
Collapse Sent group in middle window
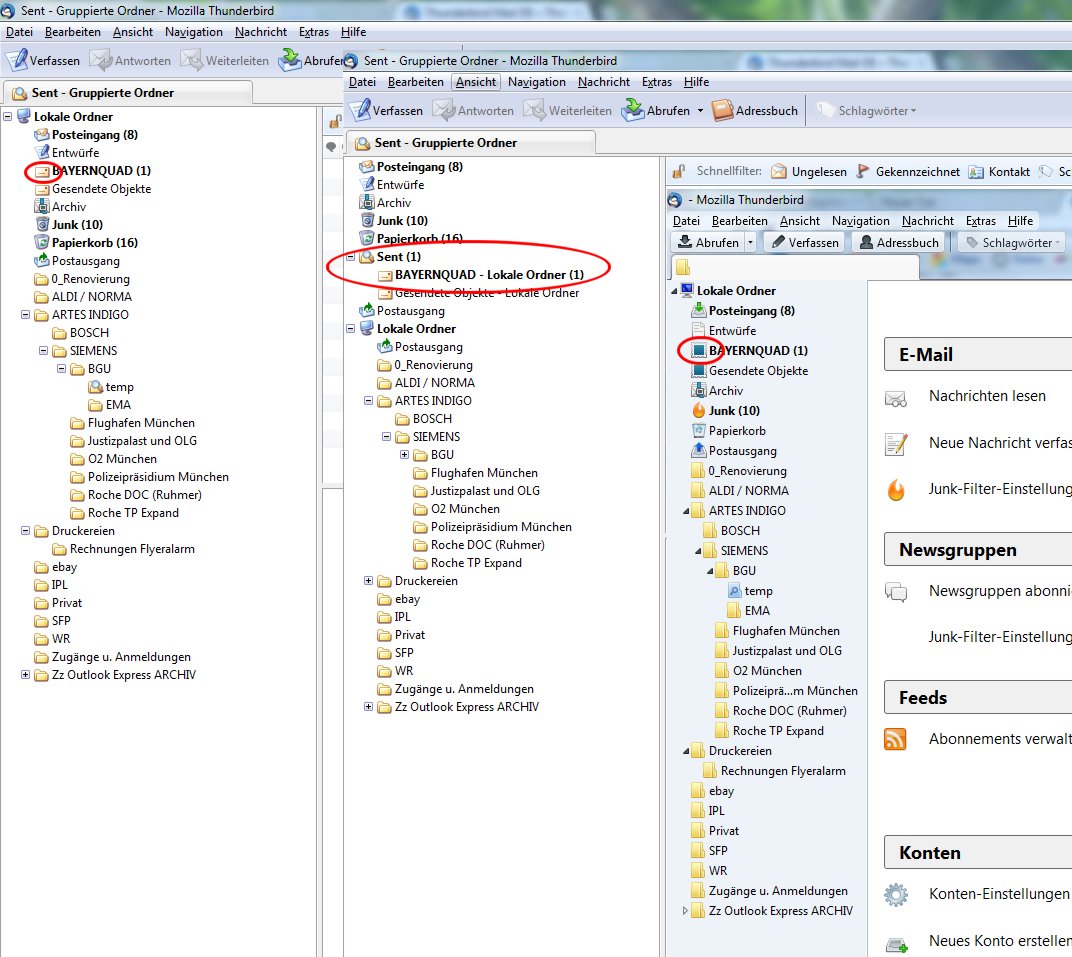point(351,256)
